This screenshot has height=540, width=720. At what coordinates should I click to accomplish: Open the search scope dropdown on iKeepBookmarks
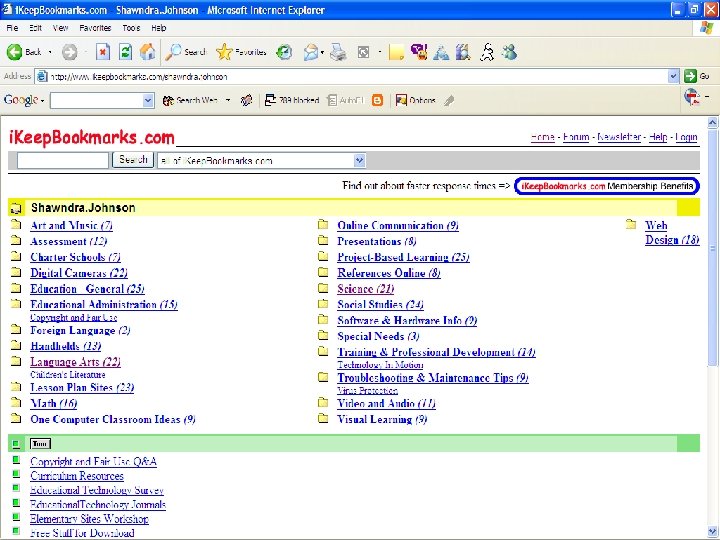tap(359, 160)
